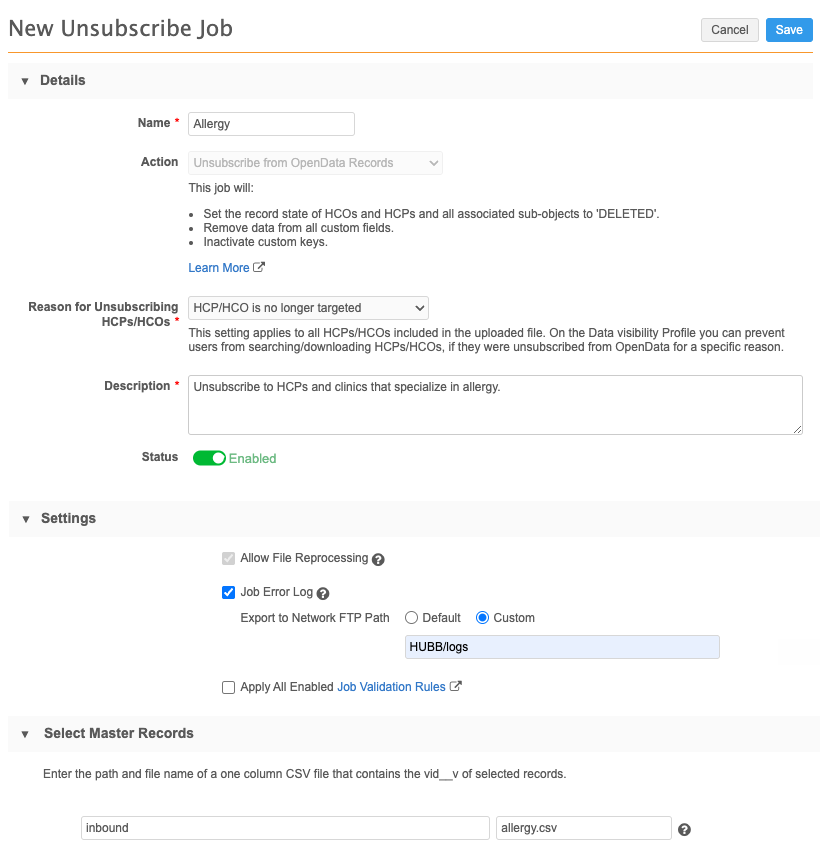Select the Default FTP path radio button
Viewport: 820px width, 848px height.
pyautogui.click(x=411, y=618)
